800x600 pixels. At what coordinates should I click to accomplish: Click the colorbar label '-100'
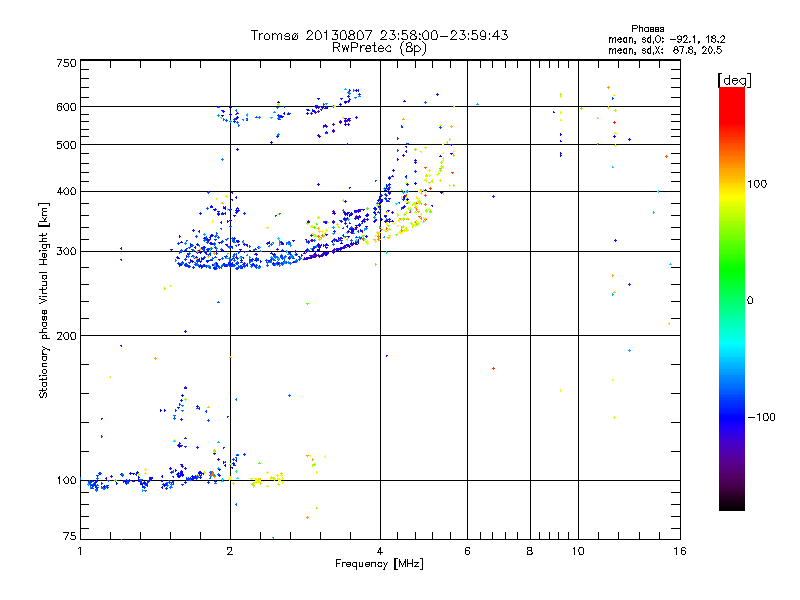coord(761,417)
